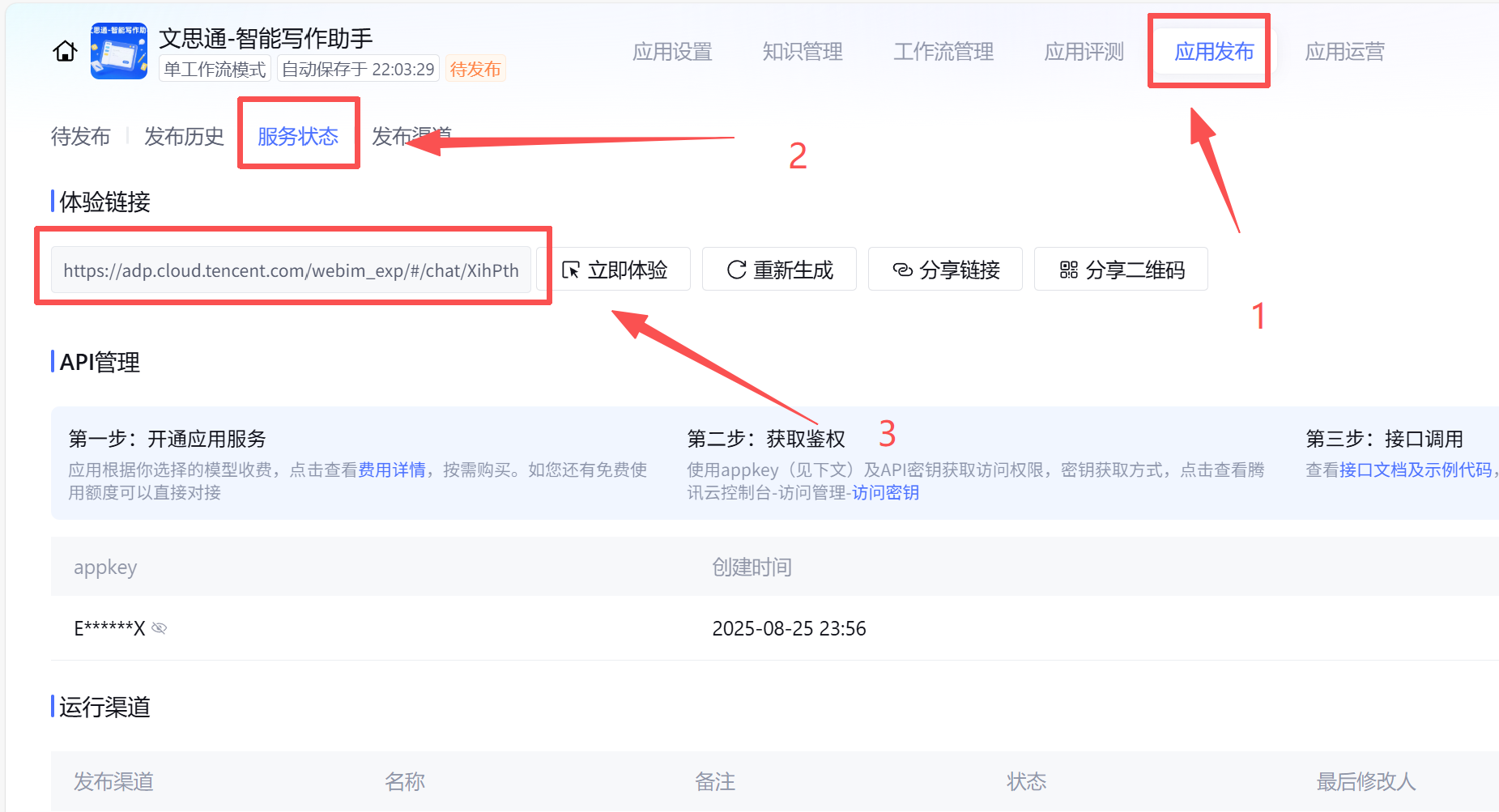Select the 服务状态 sub-tab
Image resolution: width=1499 pixels, height=812 pixels.
point(298,136)
